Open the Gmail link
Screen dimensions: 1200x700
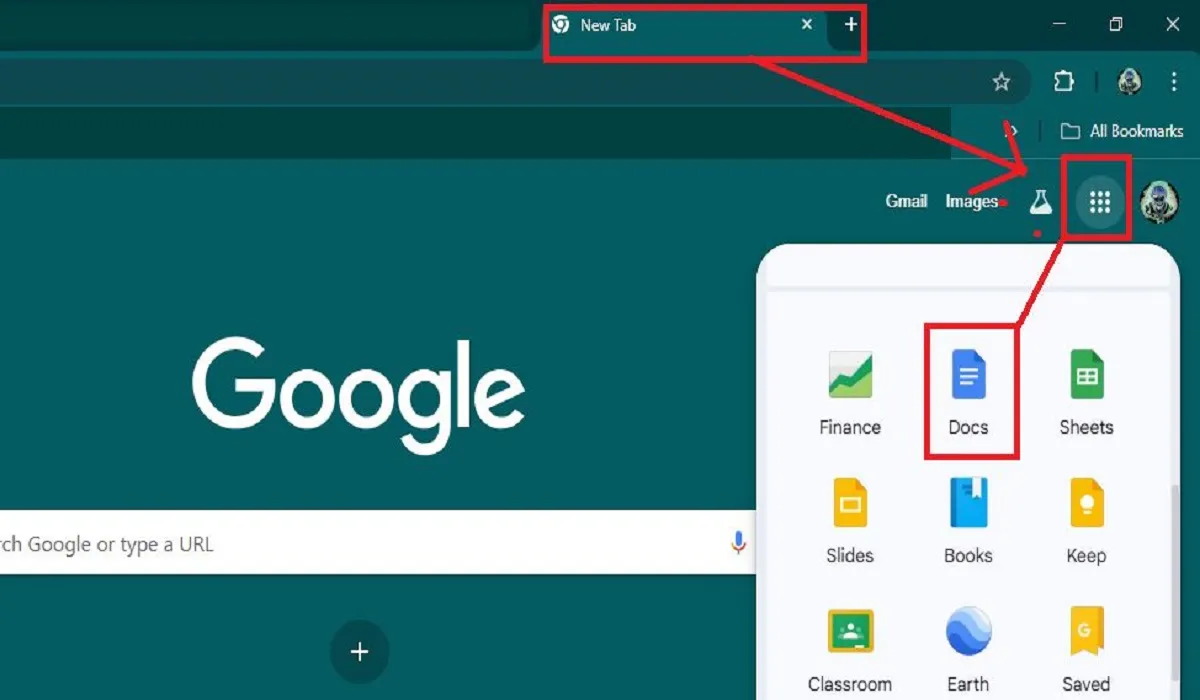906,201
